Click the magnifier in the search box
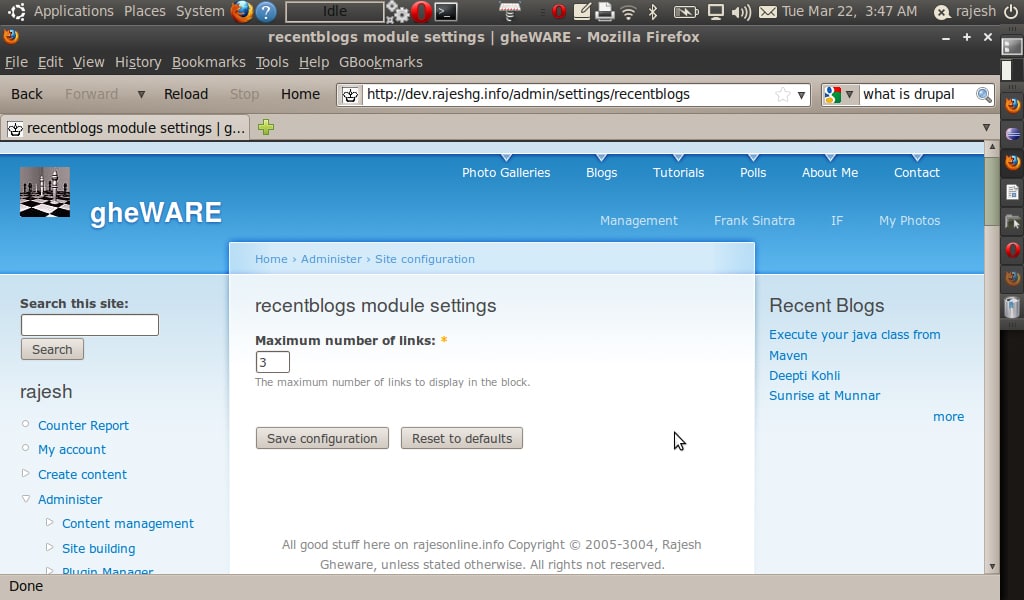This screenshot has width=1024, height=600. coord(983,94)
